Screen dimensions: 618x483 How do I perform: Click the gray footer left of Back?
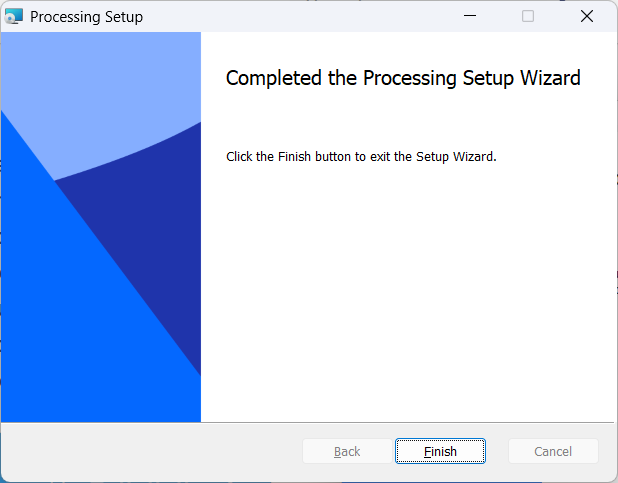(150, 451)
